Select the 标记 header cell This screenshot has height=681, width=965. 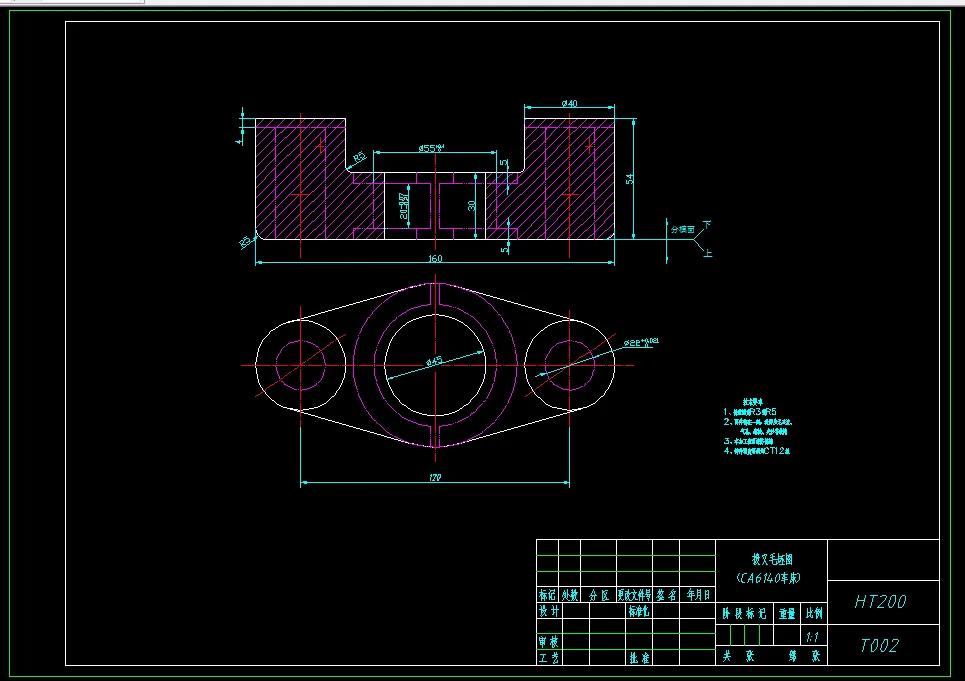[547, 595]
